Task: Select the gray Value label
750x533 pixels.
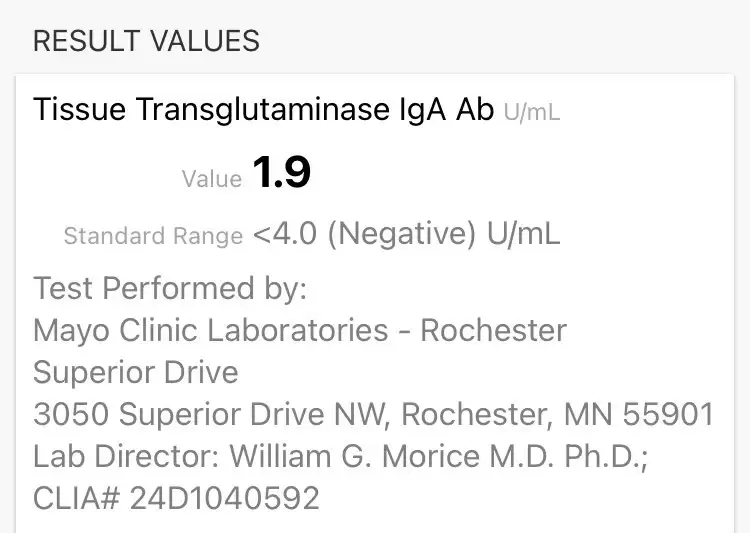Action: point(212,179)
